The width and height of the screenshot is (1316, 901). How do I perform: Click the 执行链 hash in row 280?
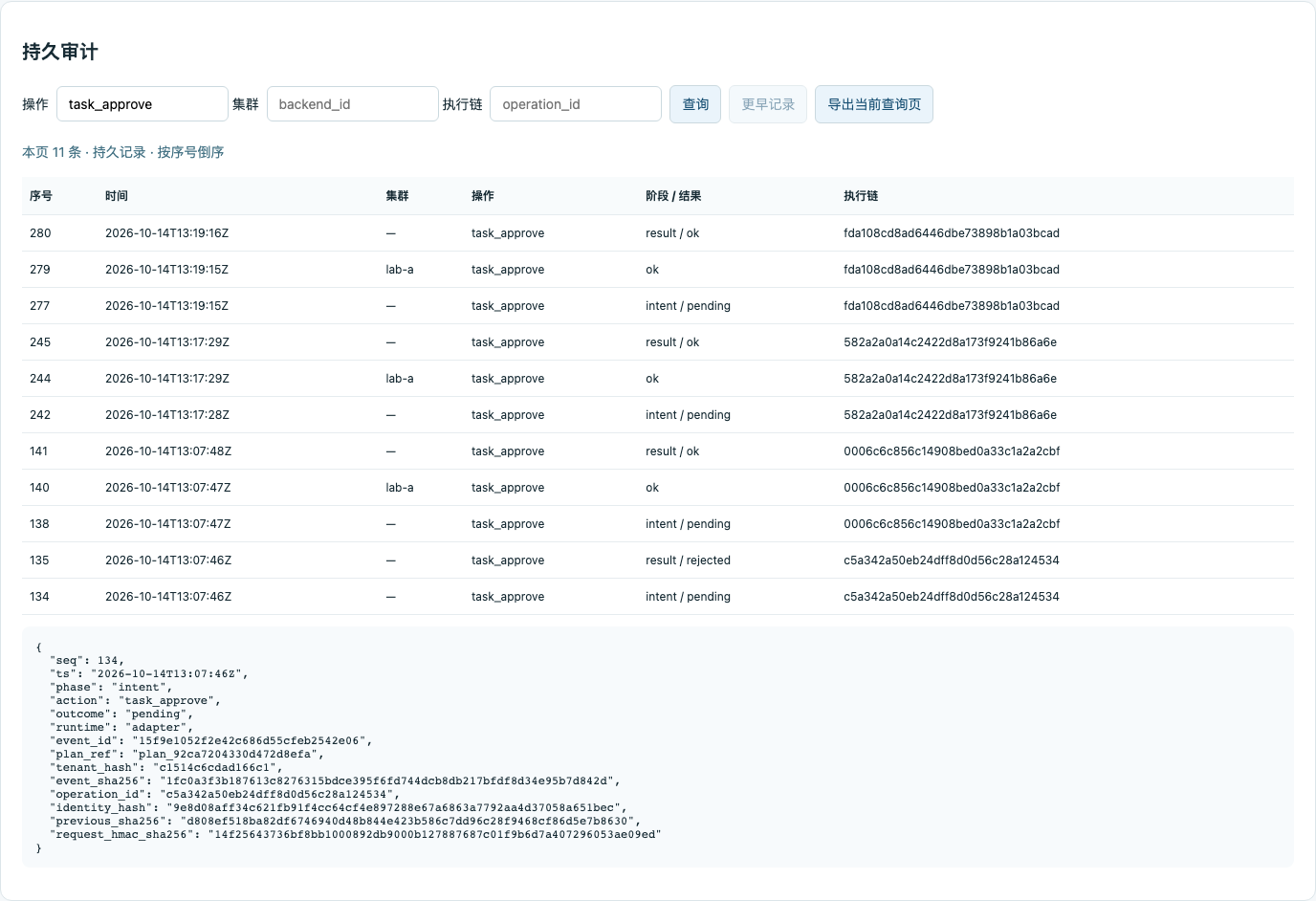click(x=952, y=233)
